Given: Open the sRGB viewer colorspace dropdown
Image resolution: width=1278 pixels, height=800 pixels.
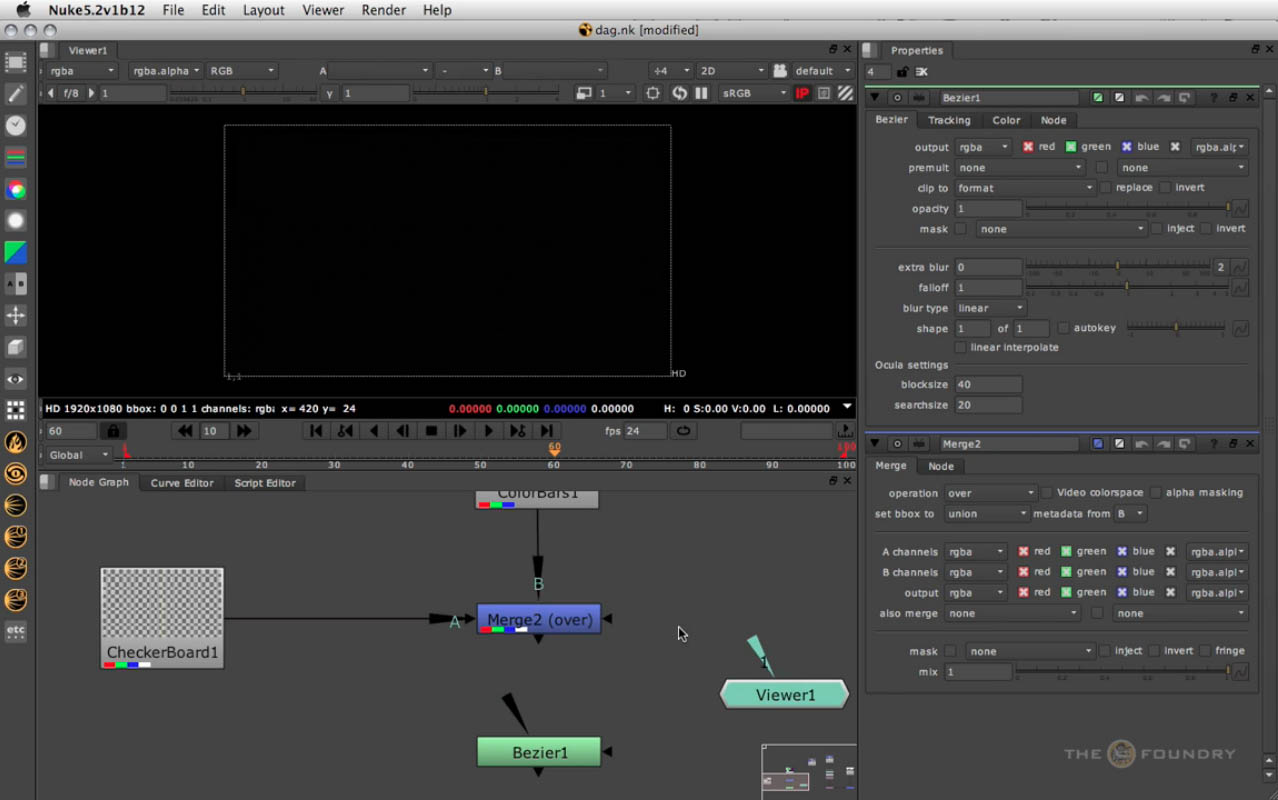Looking at the screenshot, I should click(x=753, y=92).
